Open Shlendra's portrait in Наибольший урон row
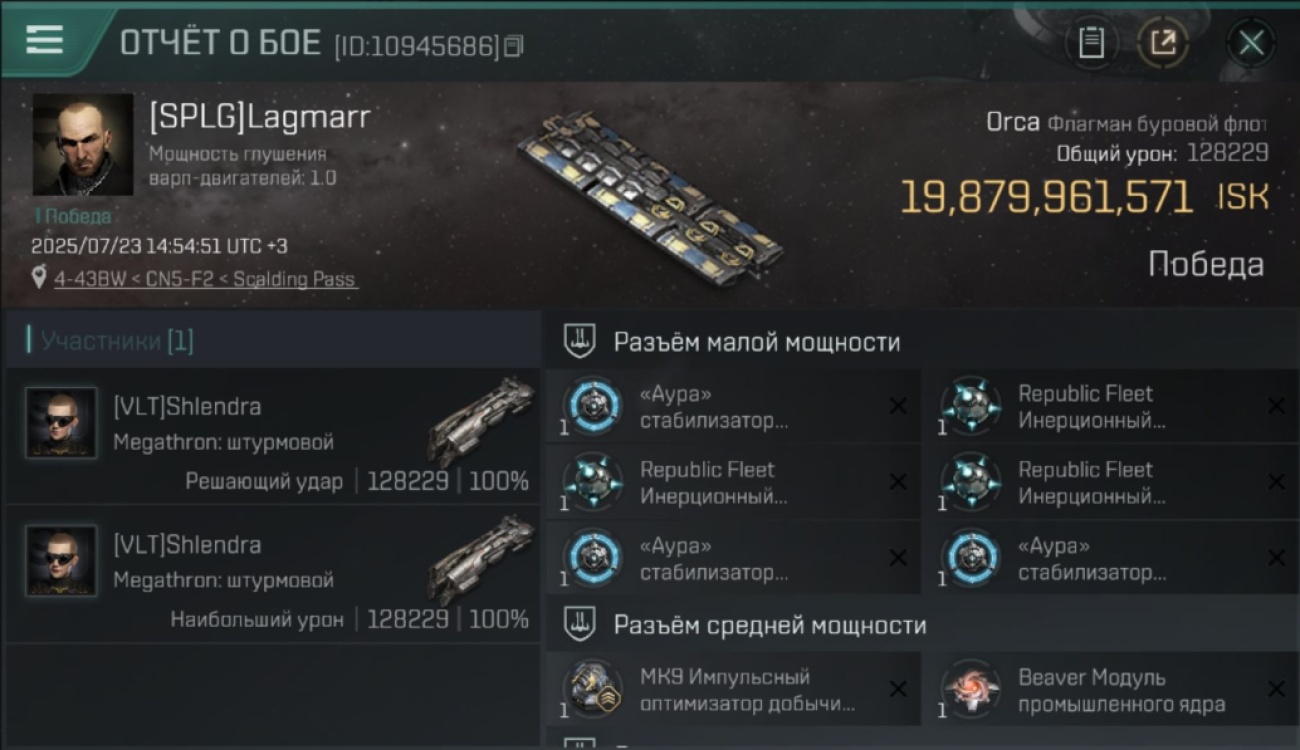Screen dimensions: 1300x750 62,561
